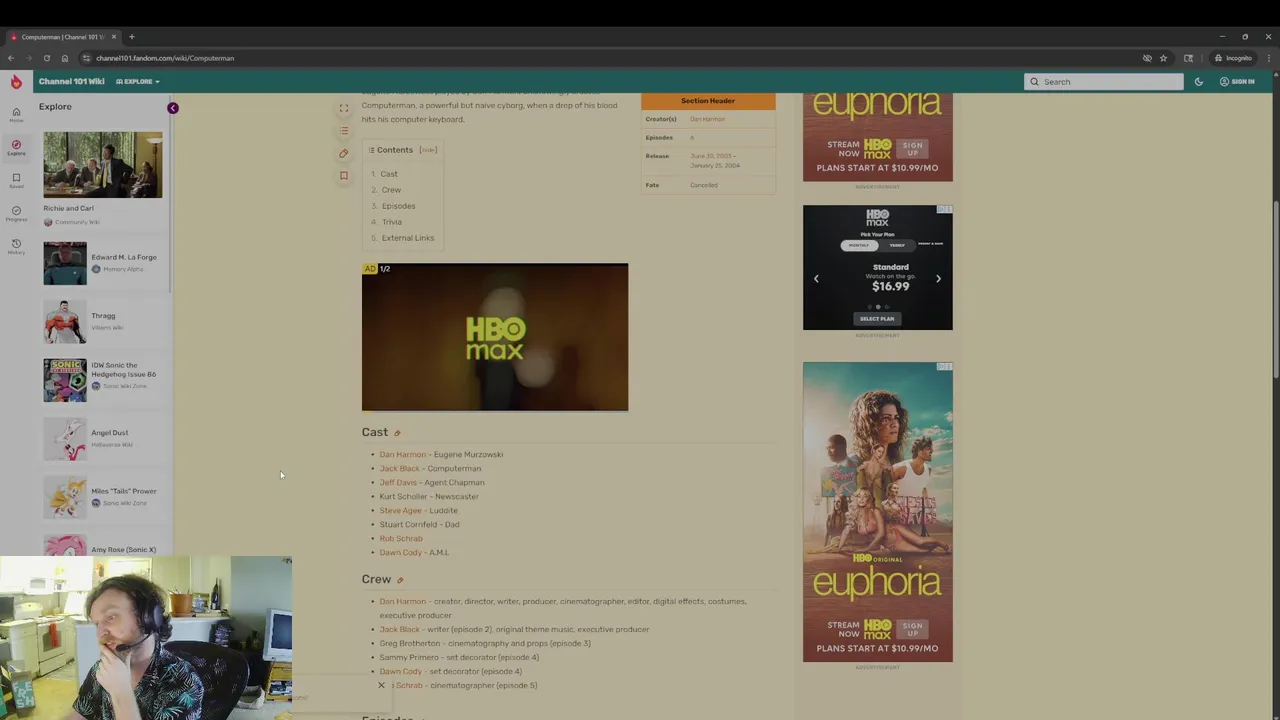
Task: Jump to Cast in Contents
Action: (x=389, y=174)
